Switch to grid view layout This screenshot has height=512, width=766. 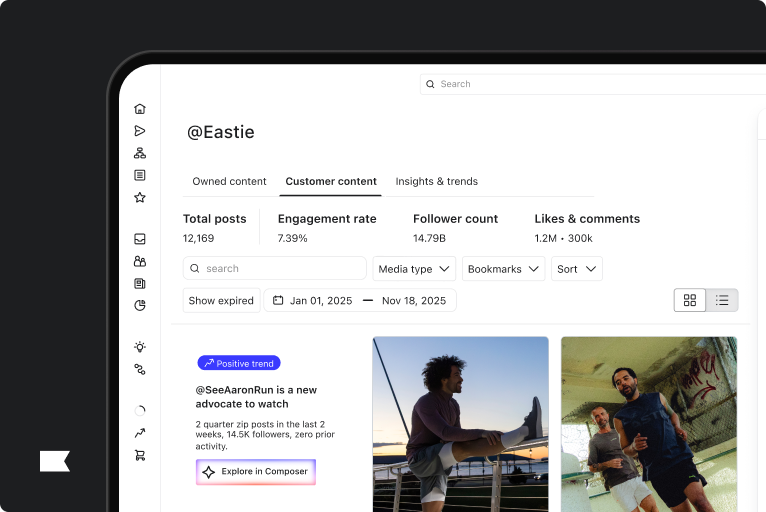pos(690,300)
